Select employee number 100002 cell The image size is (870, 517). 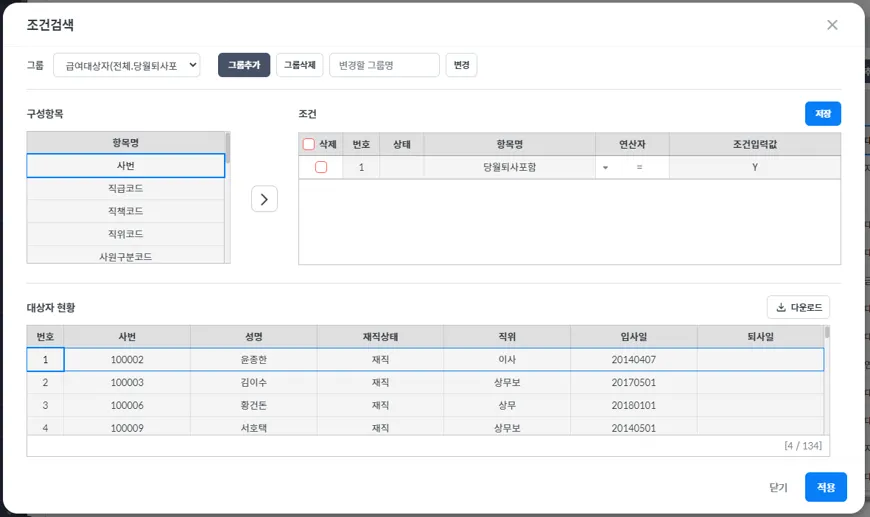[127, 359]
